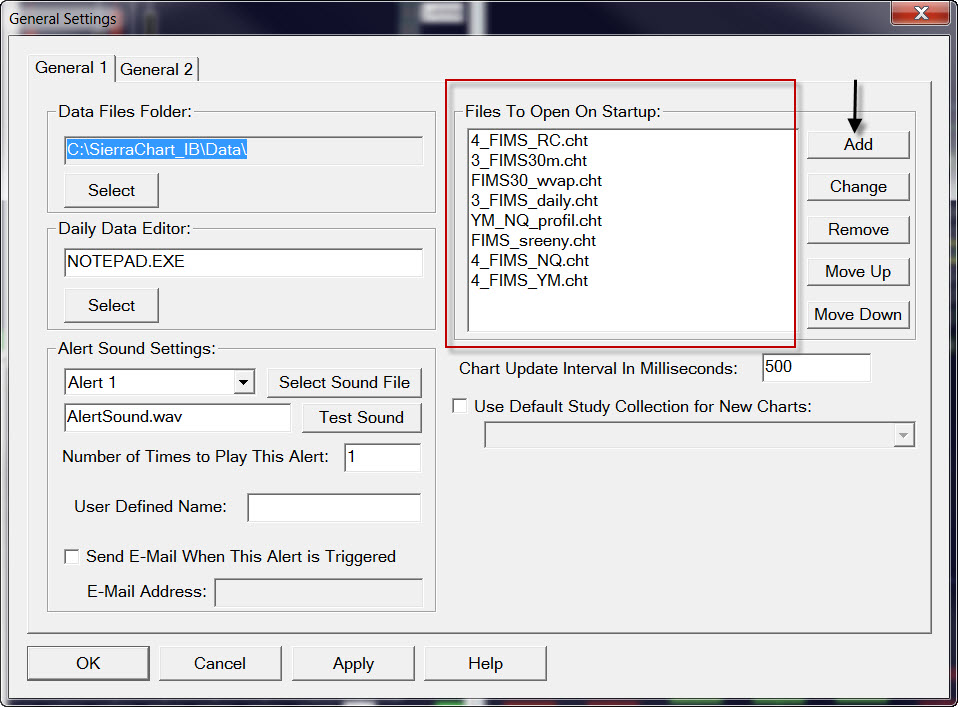Click the E-Mail Address field

click(x=318, y=592)
